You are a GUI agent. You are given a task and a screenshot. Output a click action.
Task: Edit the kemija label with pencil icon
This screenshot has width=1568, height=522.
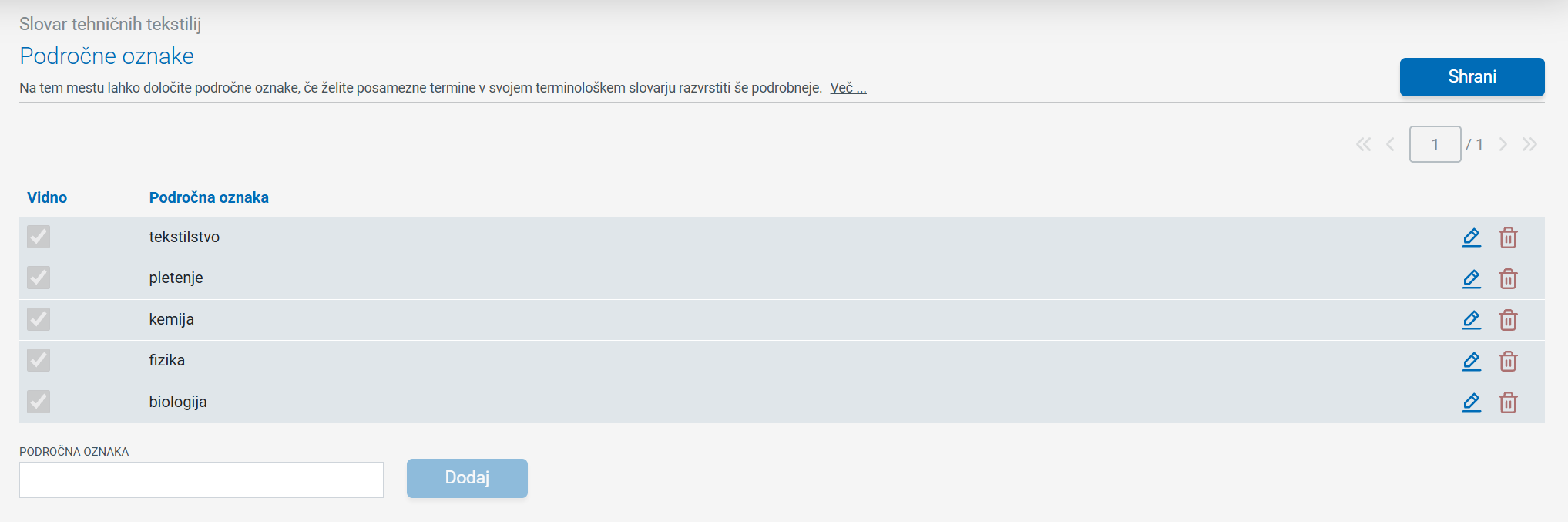1471,320
